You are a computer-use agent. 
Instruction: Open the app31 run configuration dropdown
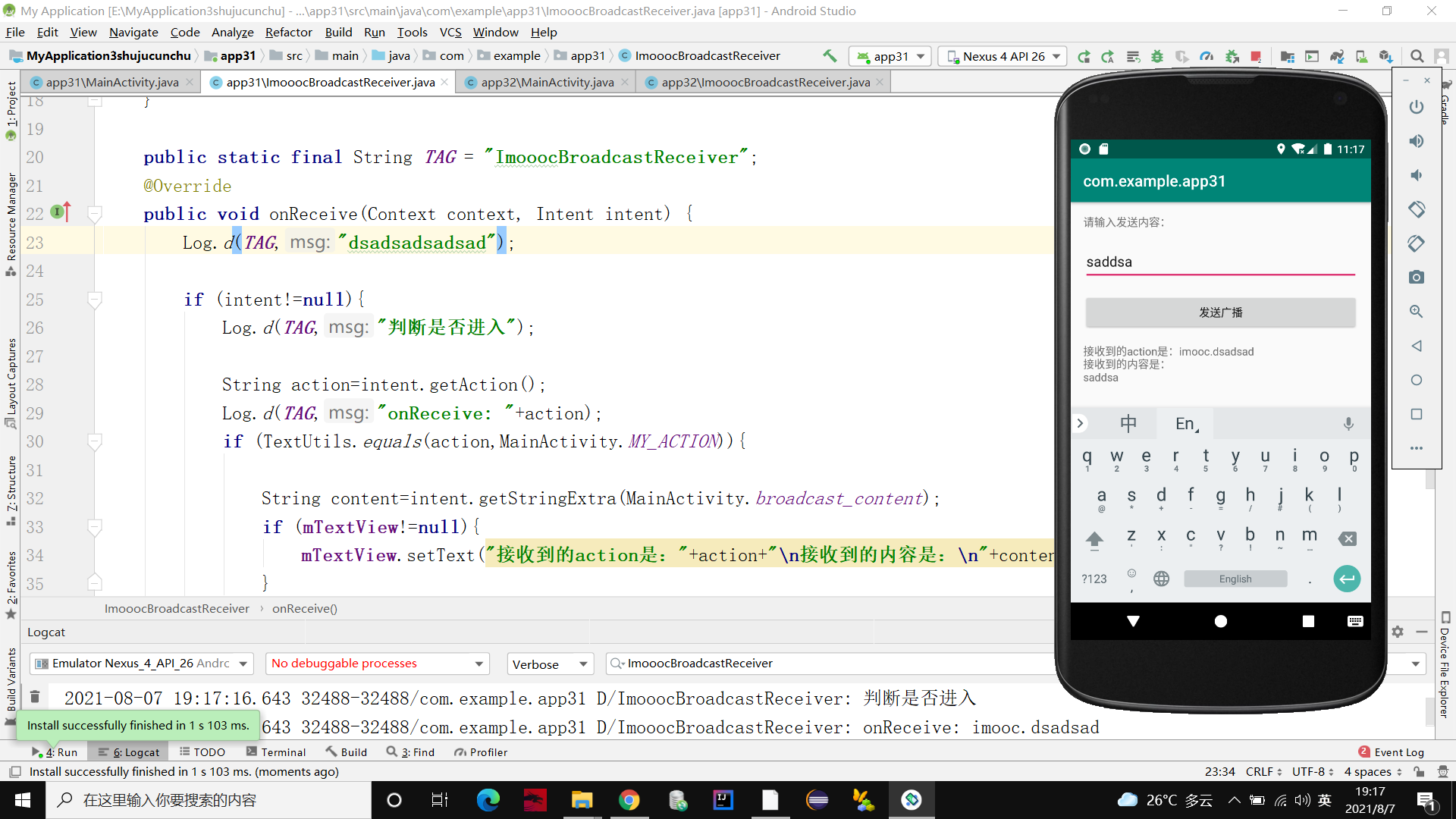[x=890, y=56]
